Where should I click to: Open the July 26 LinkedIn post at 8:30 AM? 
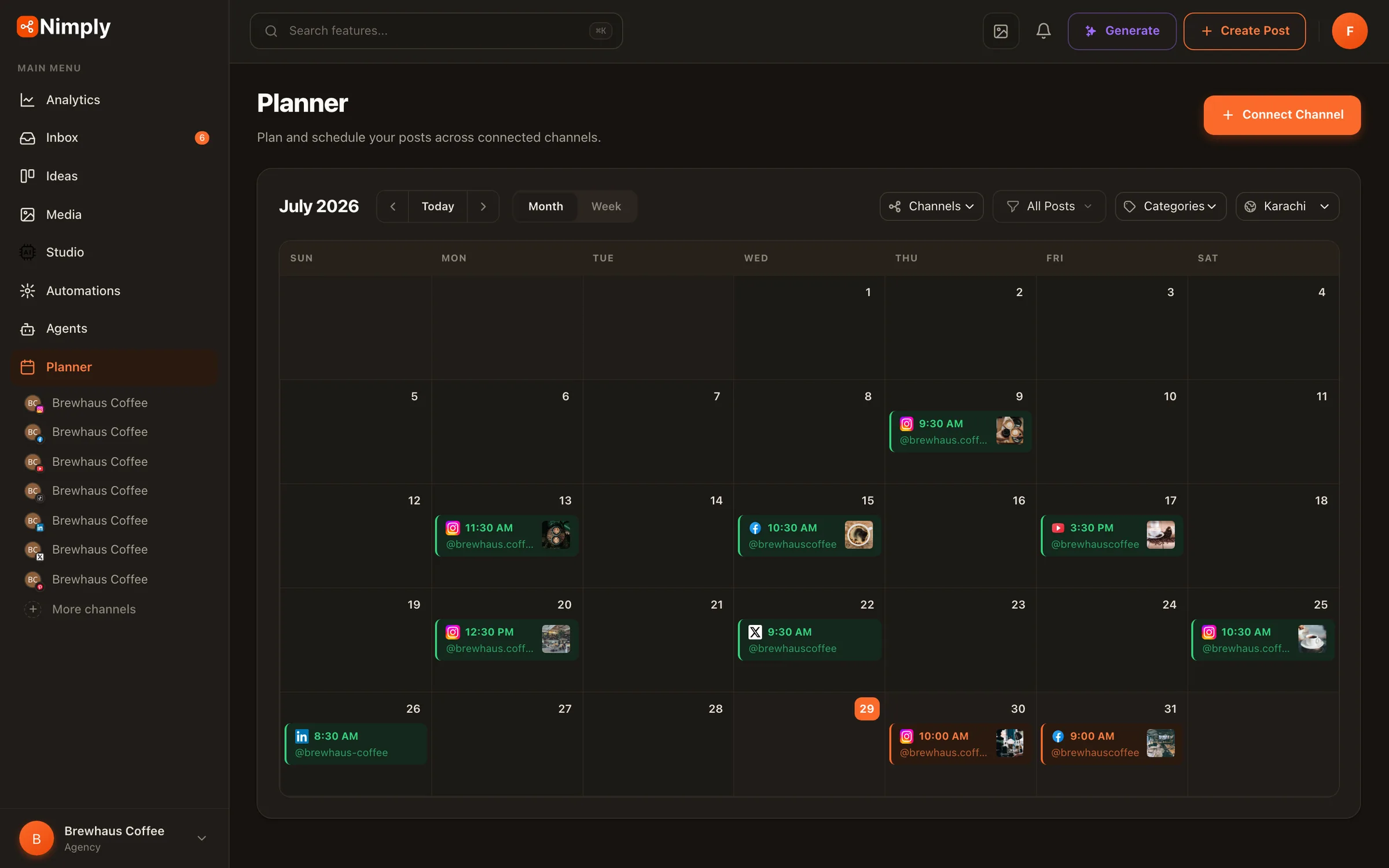355,744
